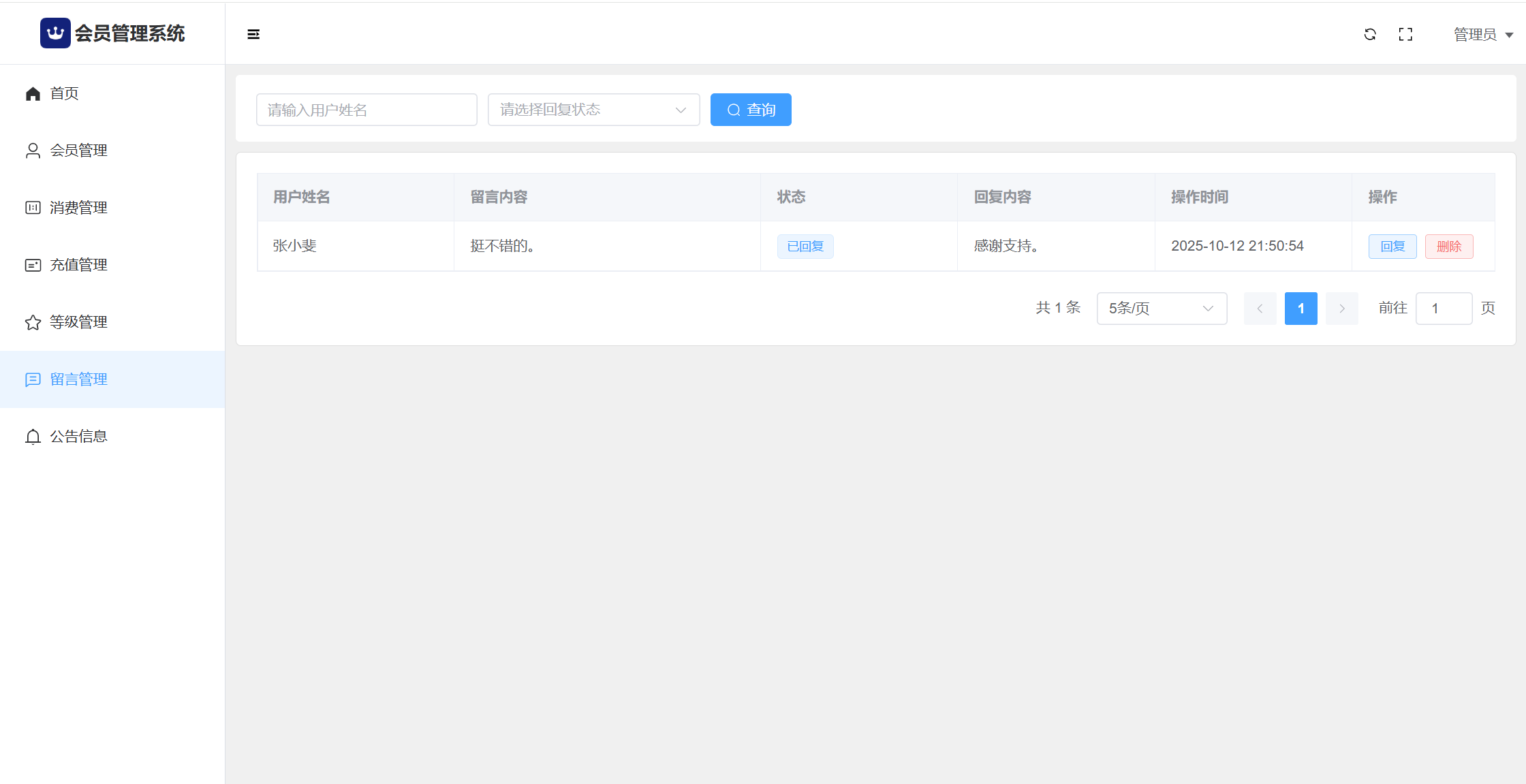The height and width of the screenshot is (784, 1526).
Task: Open 充值管理 menu item
Action: click(x=78, y=265)
